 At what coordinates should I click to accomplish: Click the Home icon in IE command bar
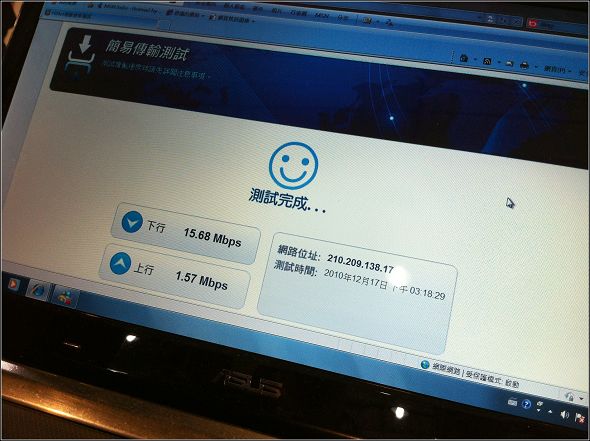[x=464, y=58]
